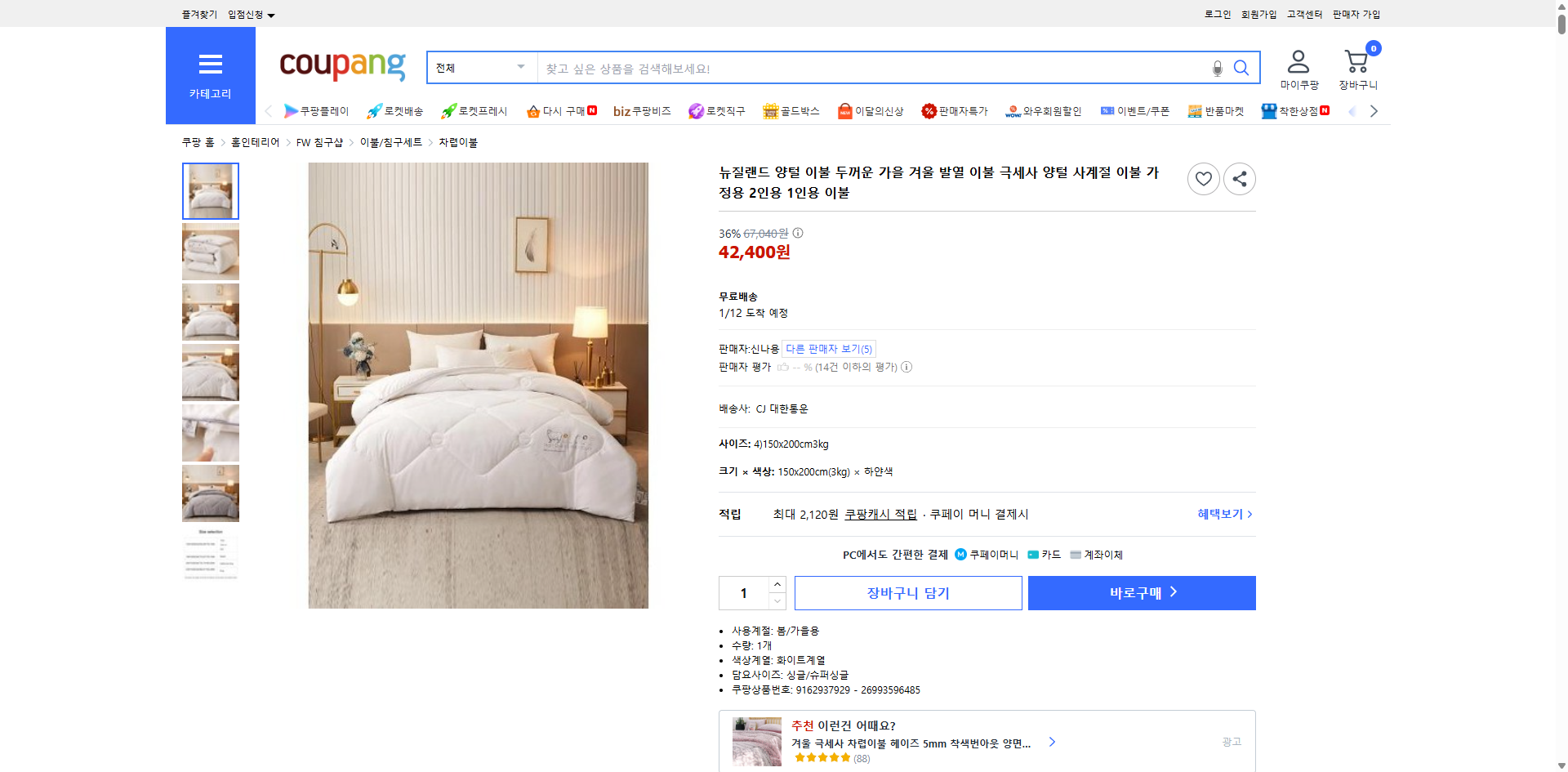Expand the 입점신청 dropdown arrow
The width and height of the screenshot is (1568, 772).
[272, 14]
